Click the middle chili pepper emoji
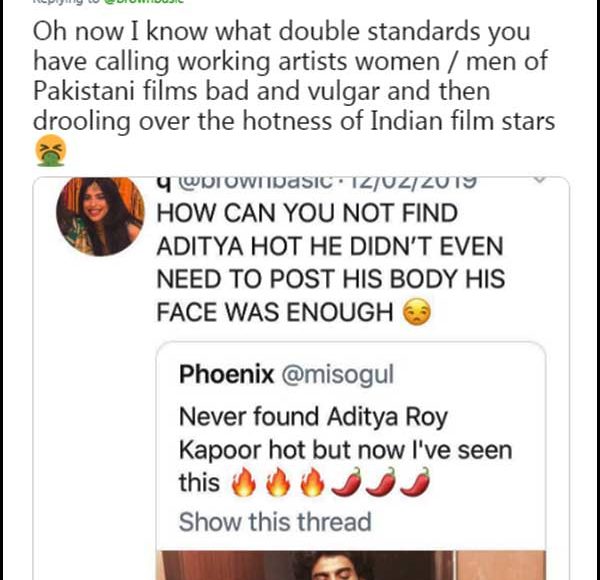This screenshot has width=600, height=580. click(x=383, y=484)
